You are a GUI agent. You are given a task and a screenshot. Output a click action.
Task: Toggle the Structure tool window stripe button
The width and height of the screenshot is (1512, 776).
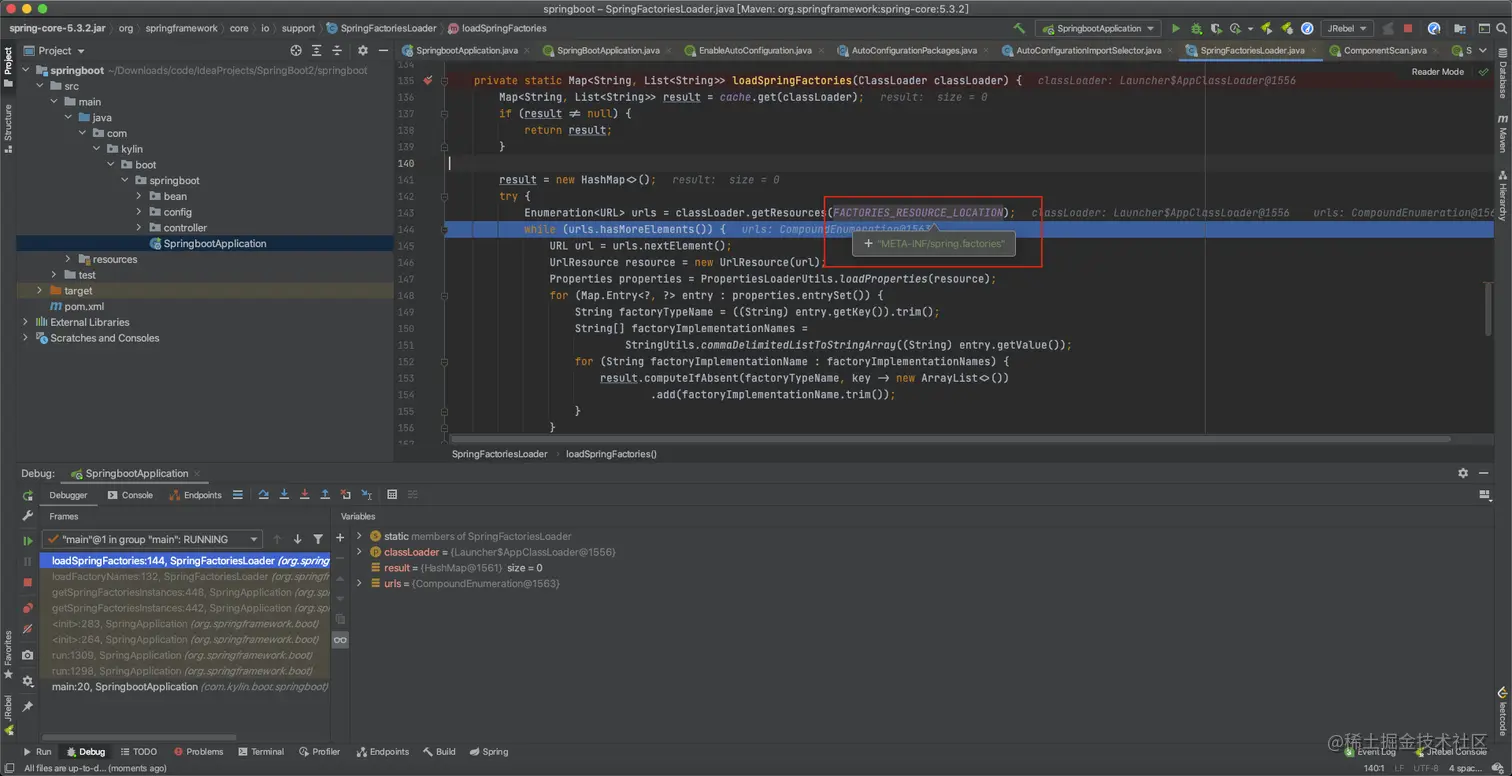point(8,128)
